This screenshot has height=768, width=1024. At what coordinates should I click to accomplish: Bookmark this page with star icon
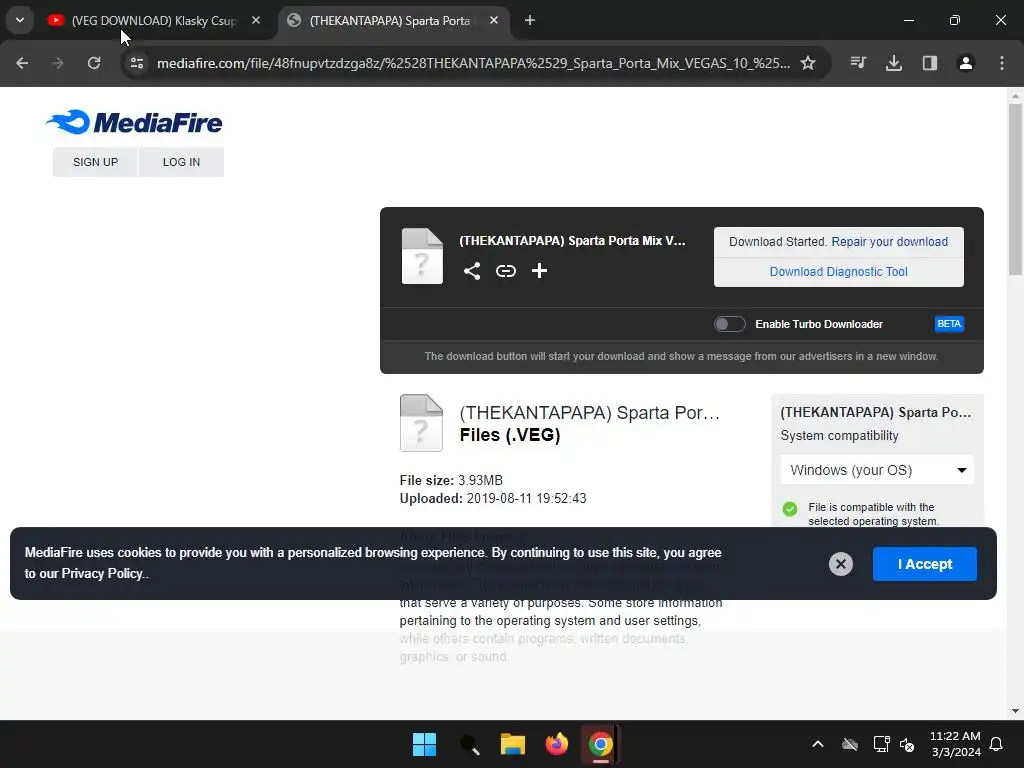click(x=808, y=63)
